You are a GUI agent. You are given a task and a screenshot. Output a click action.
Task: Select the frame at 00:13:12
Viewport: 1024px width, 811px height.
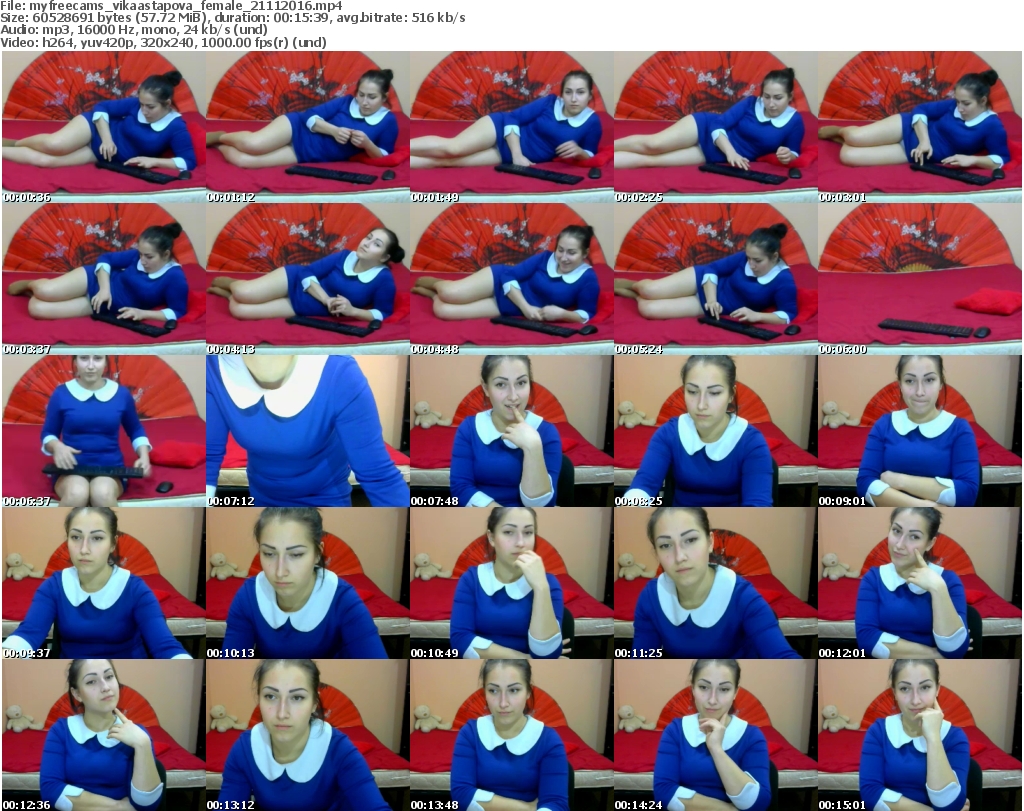(x=308, y=735)
